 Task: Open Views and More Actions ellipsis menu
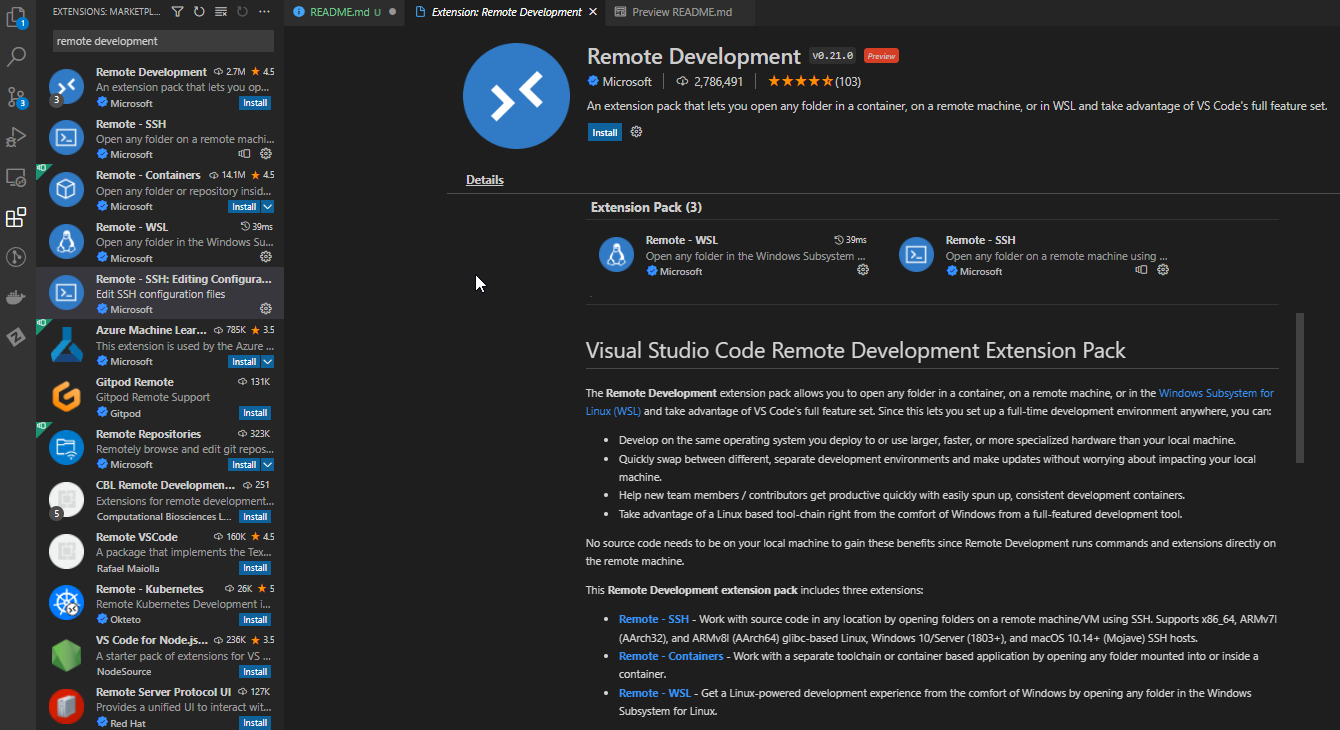coord(264,12)
